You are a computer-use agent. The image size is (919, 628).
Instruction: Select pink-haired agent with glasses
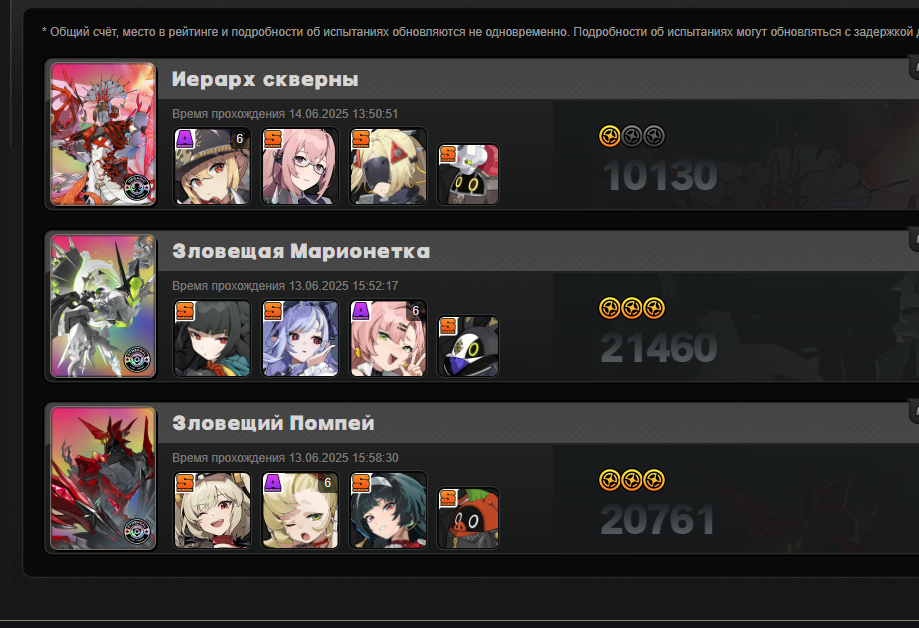(300, 166)
